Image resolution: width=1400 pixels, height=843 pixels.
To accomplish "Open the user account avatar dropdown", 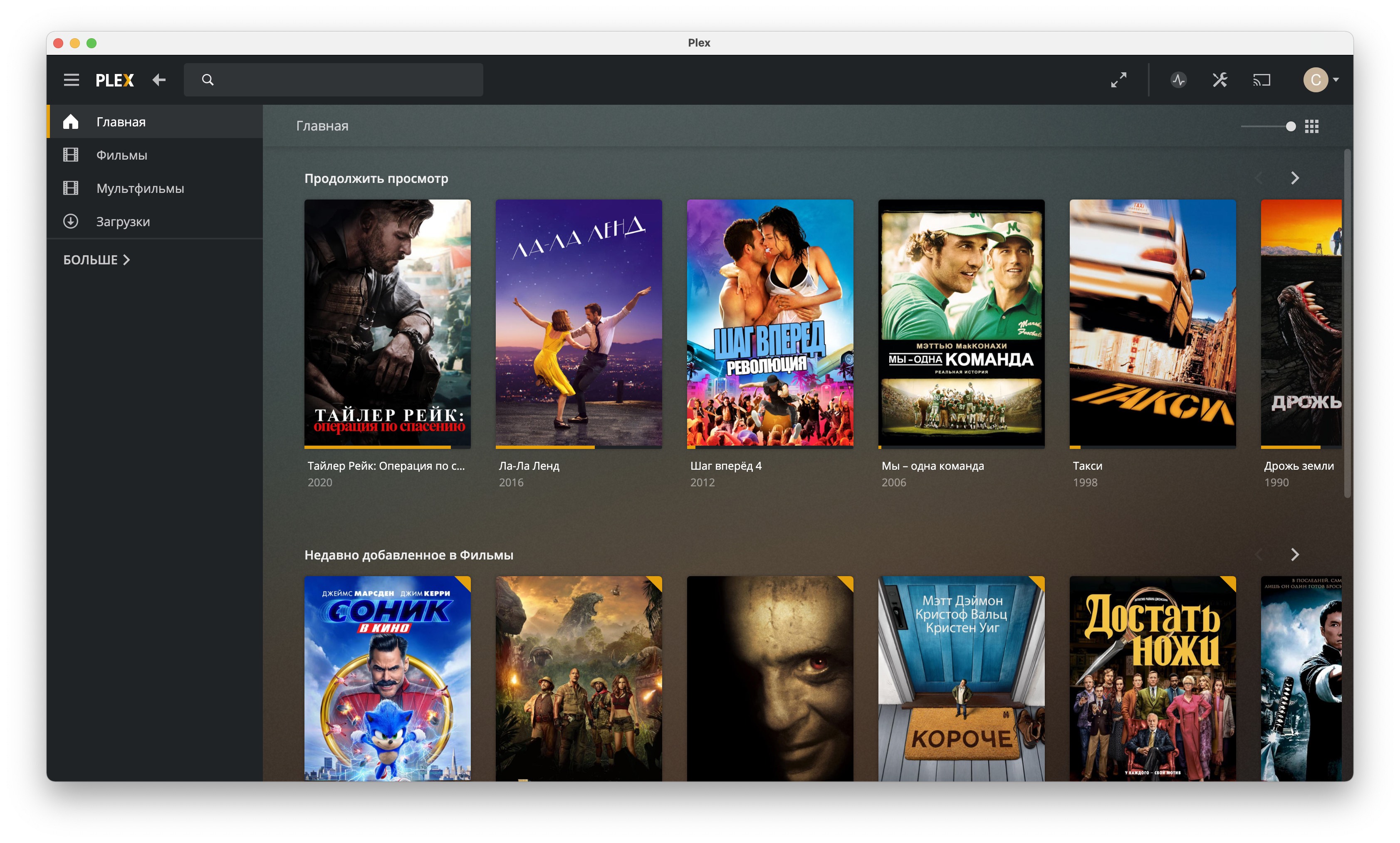I will (x=1321, y=80).
